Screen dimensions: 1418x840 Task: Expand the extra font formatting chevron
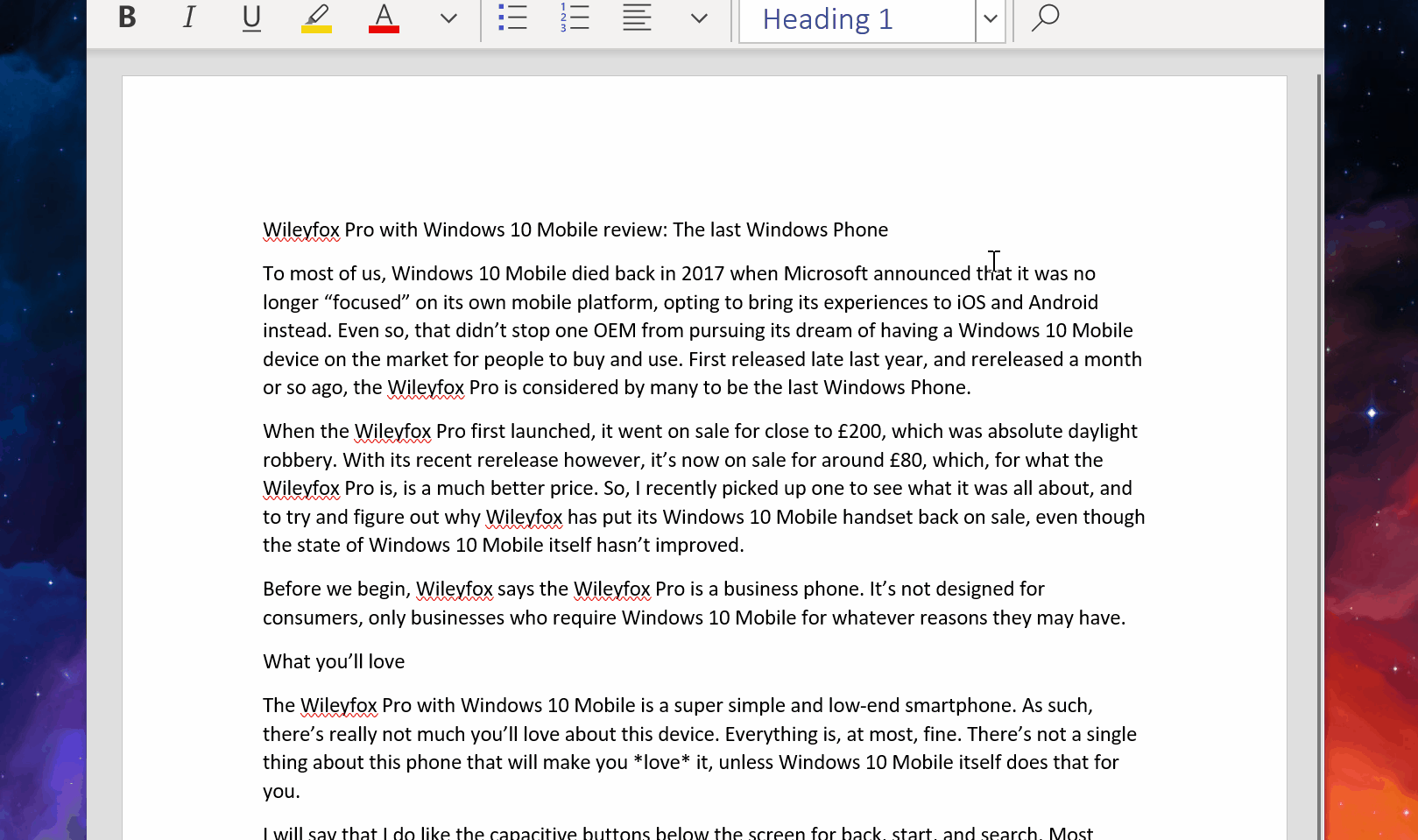448,18
